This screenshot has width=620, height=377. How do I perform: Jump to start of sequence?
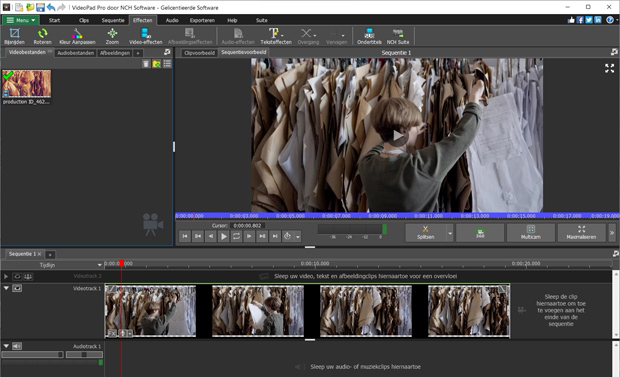pos(185,237)
